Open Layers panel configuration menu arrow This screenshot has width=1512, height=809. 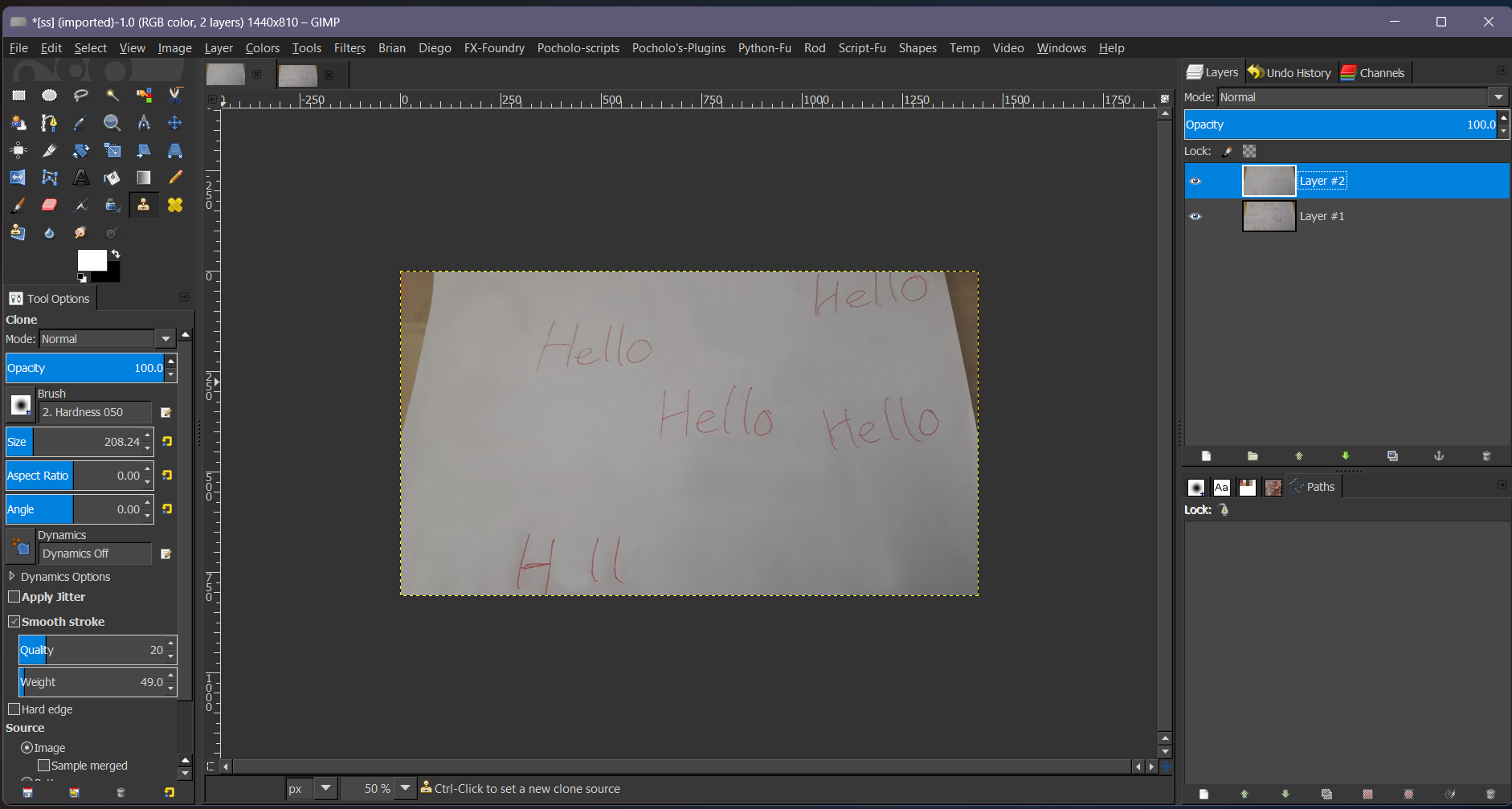[x=1502, y=71]
